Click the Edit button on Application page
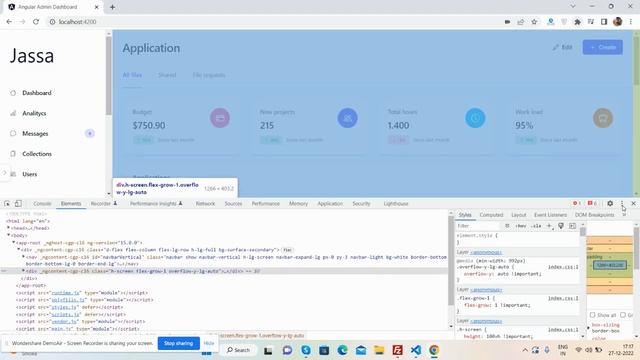 pos(562,47)
